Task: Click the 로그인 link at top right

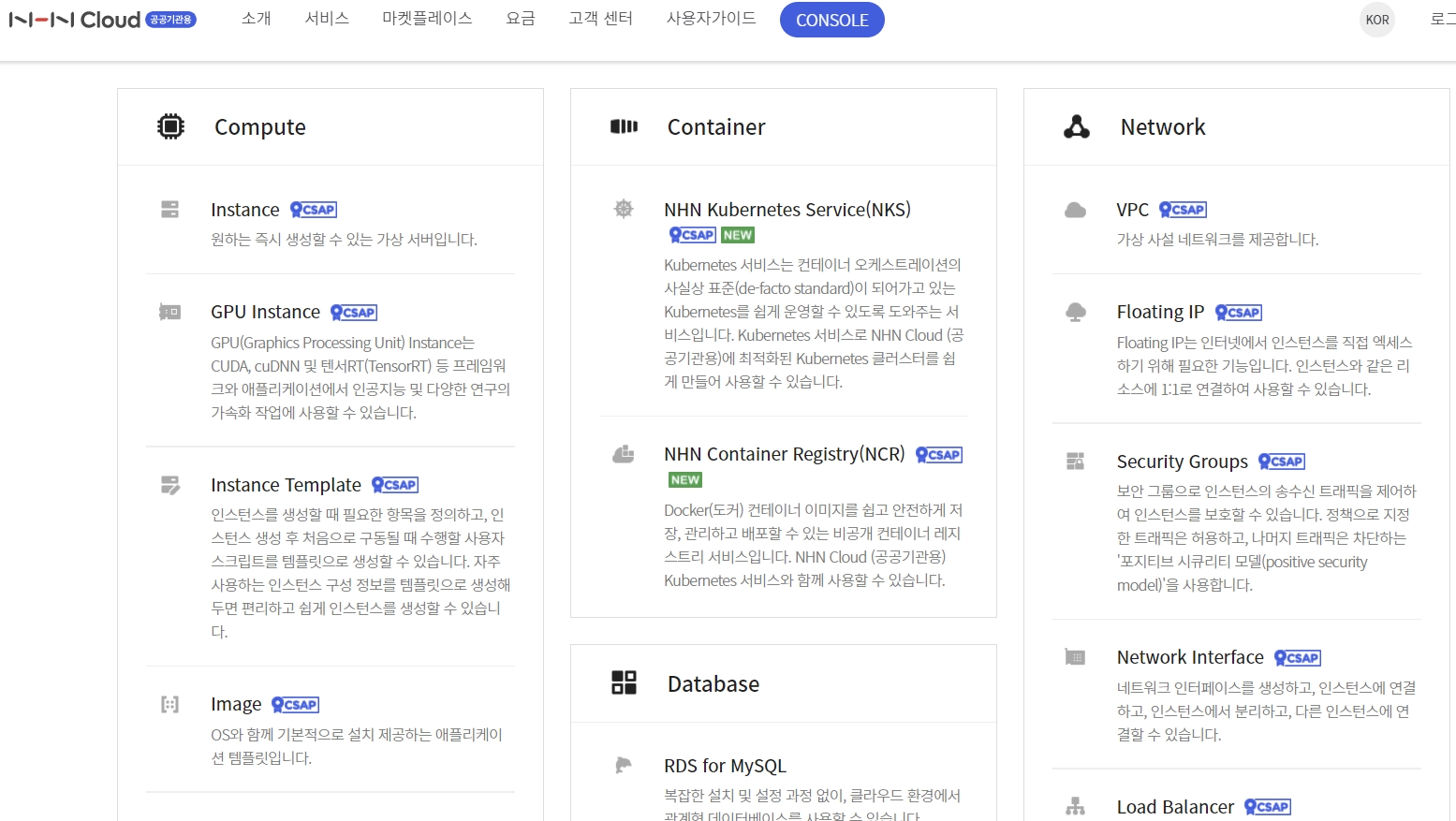Action: 1443,19
